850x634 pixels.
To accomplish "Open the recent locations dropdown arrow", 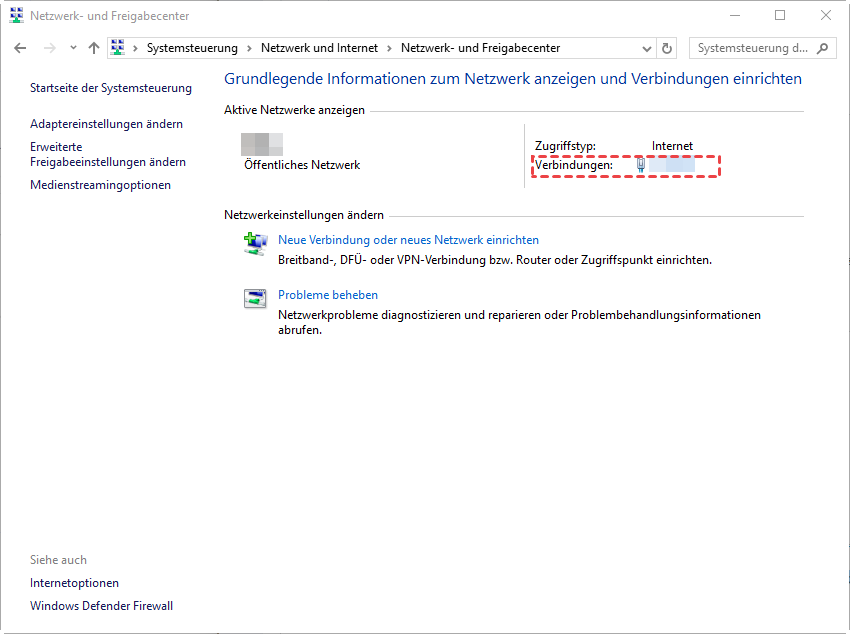I will (x=73, y=48).
